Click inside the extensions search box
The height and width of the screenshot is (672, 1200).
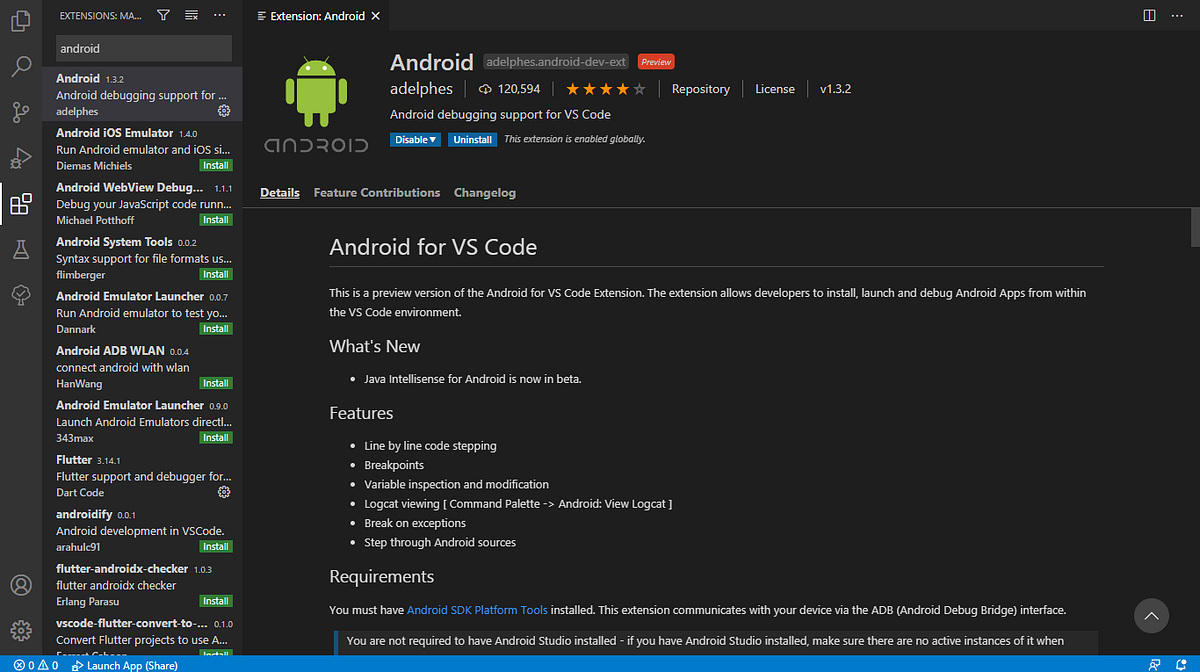pyautogui.click(x=143, y=48)
